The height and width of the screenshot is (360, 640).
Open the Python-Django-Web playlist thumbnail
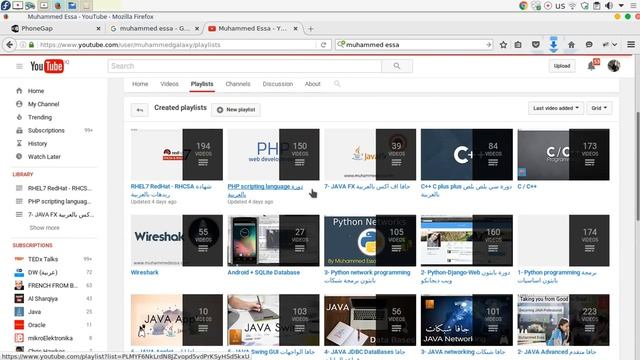tap(467, 240)
